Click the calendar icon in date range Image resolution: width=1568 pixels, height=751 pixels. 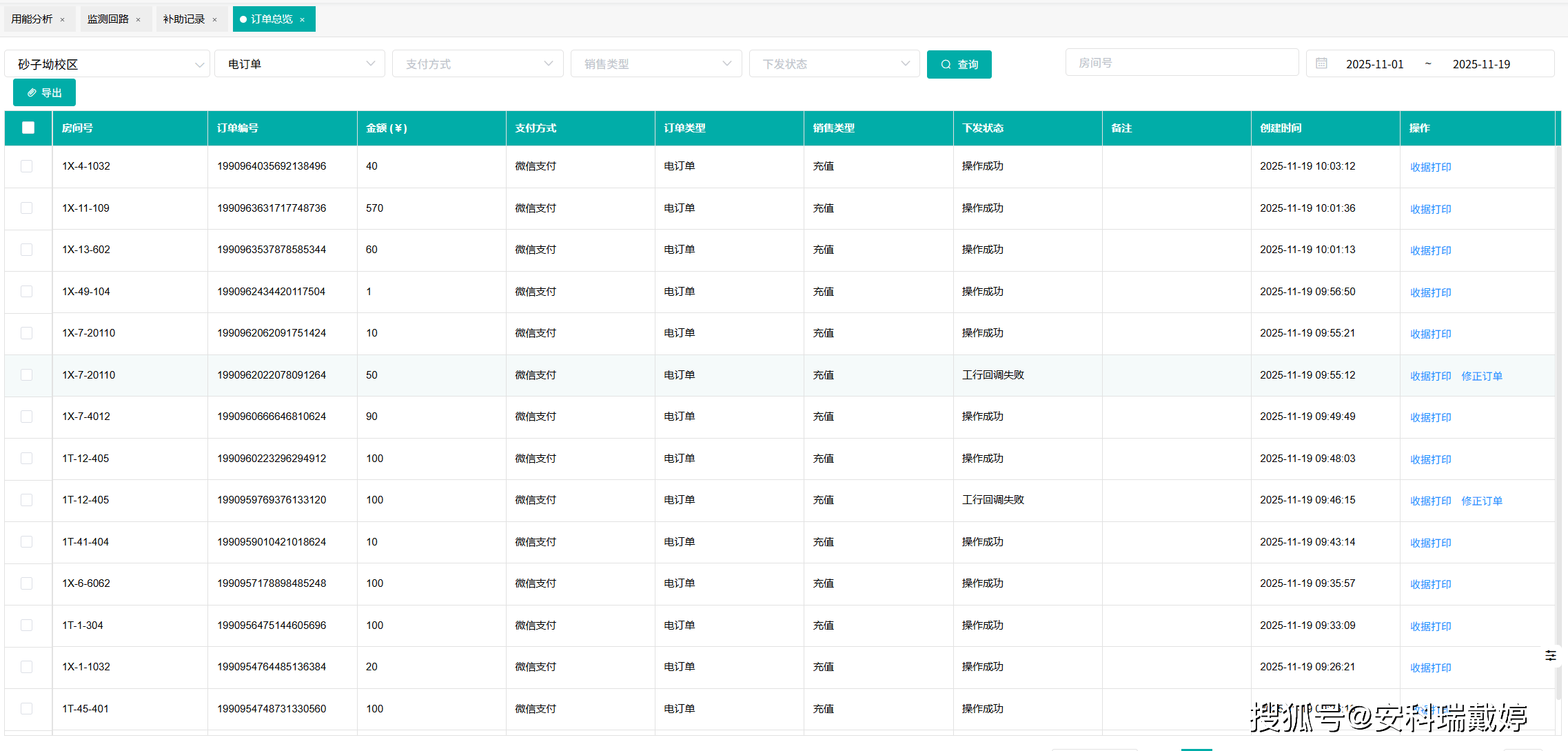point(1321,63)
